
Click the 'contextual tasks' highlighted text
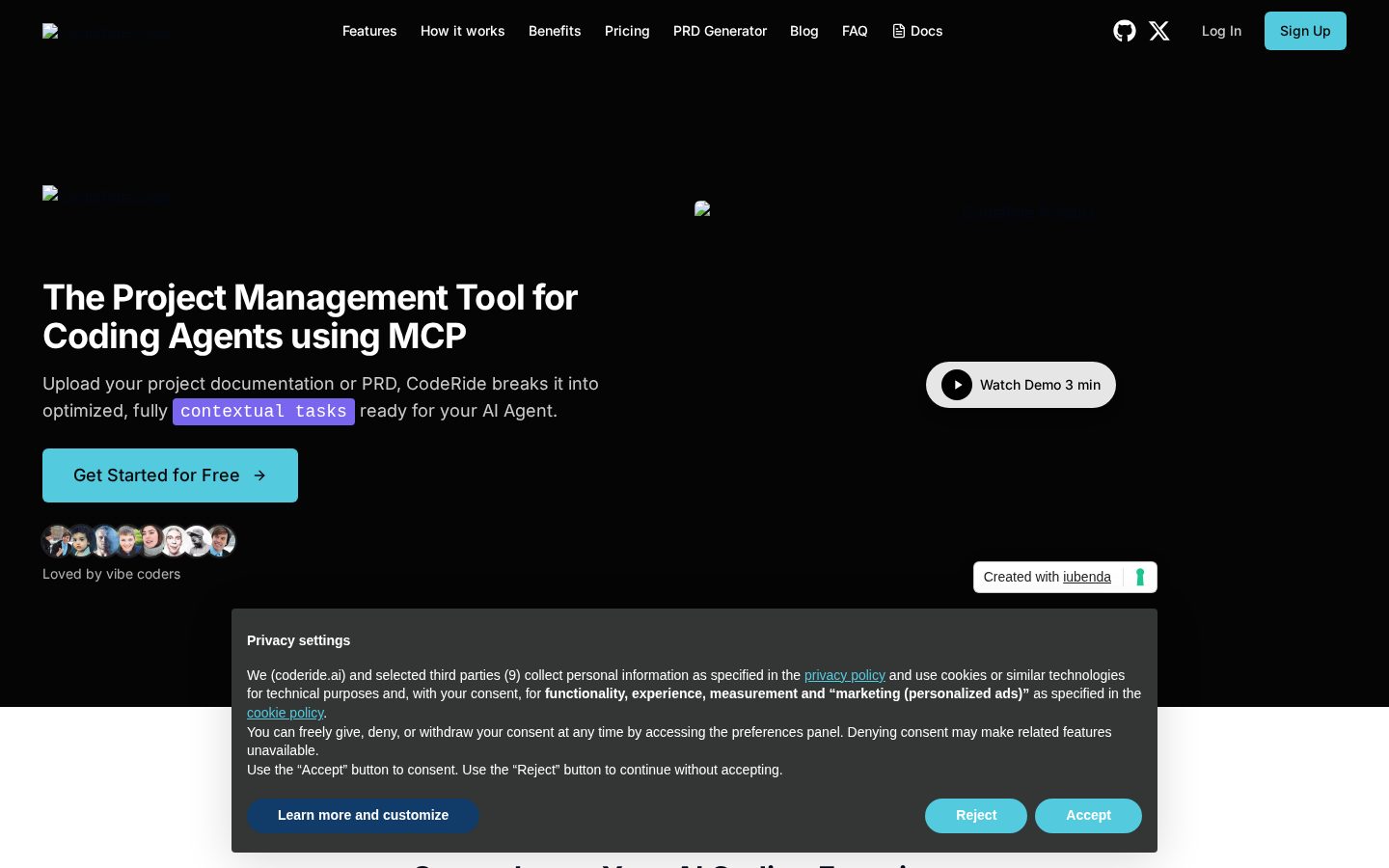coord(263,412)
